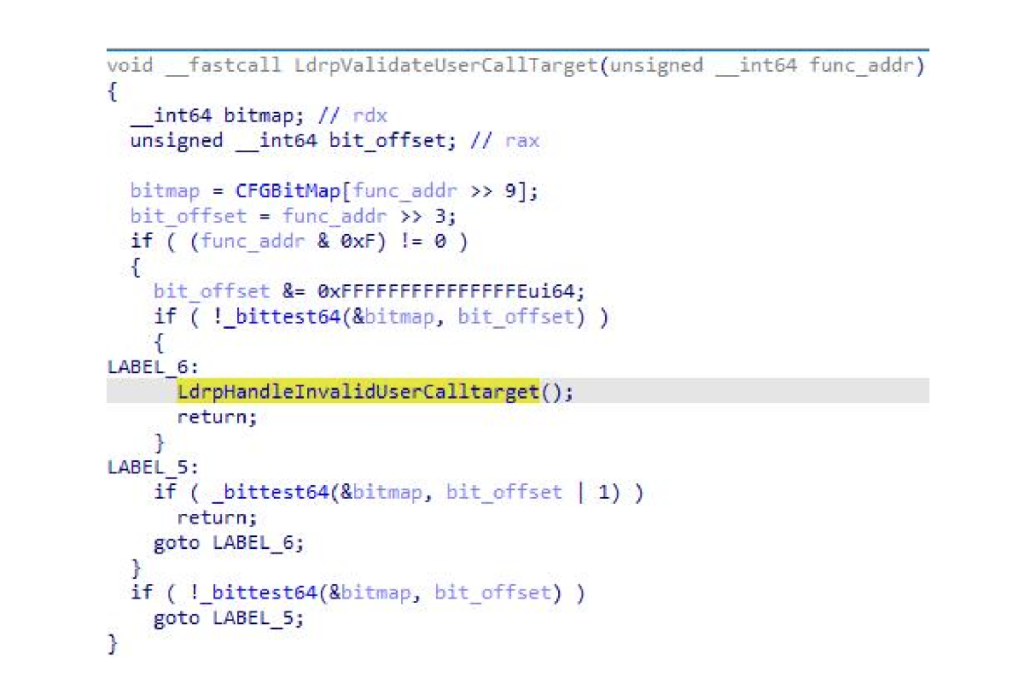Click the rax register comment
Screen dimensions: 1024x684
(520, 141)
